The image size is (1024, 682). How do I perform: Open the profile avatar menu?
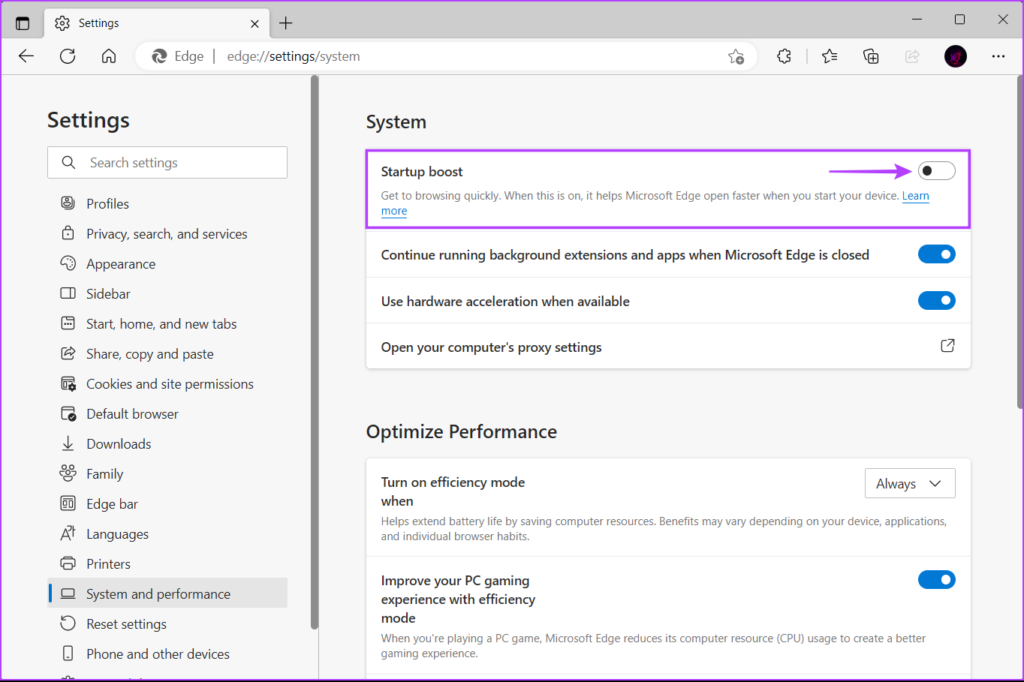tap(955, 57)
